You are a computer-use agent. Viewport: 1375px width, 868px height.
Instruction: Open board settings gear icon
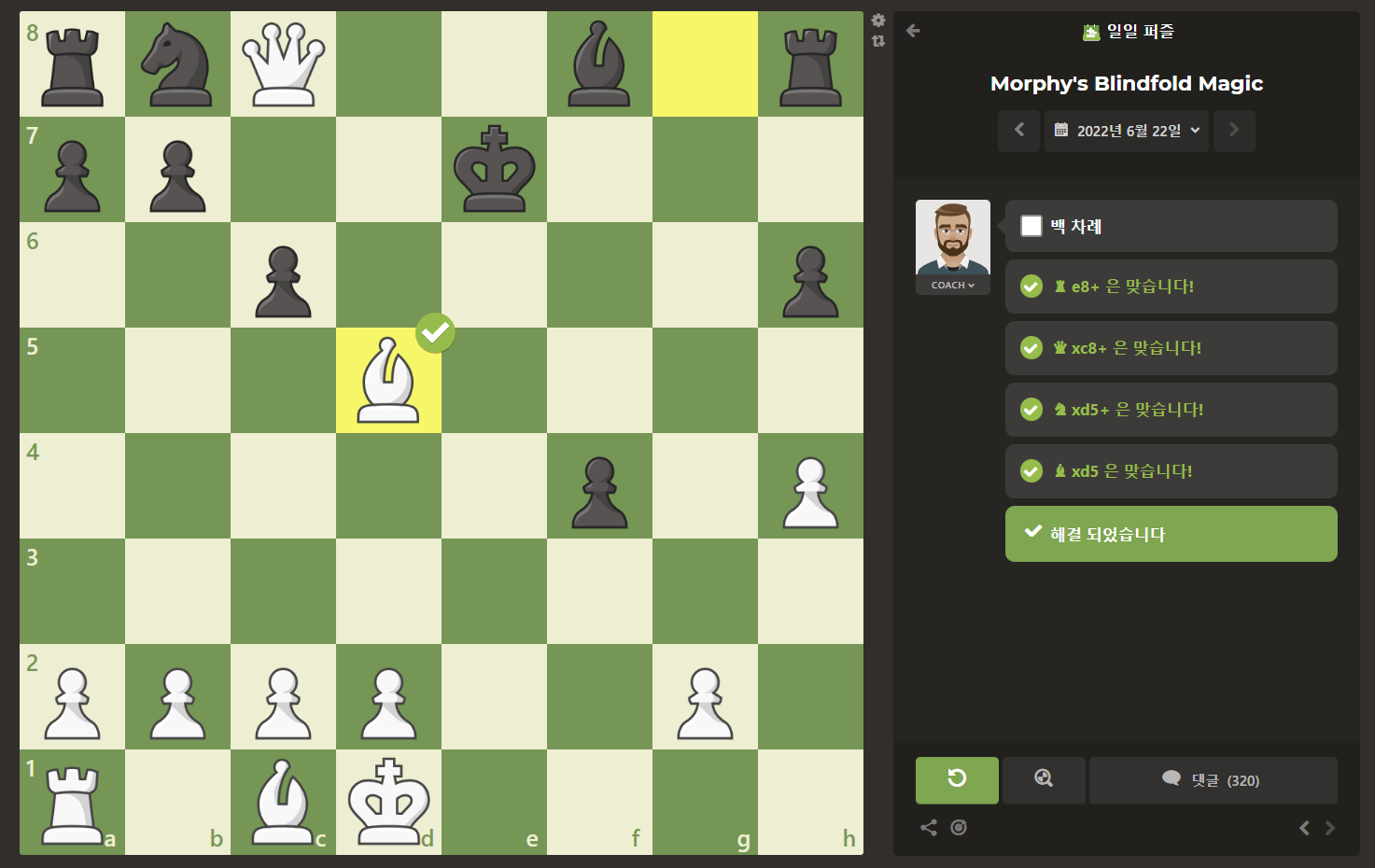[878, 20]
